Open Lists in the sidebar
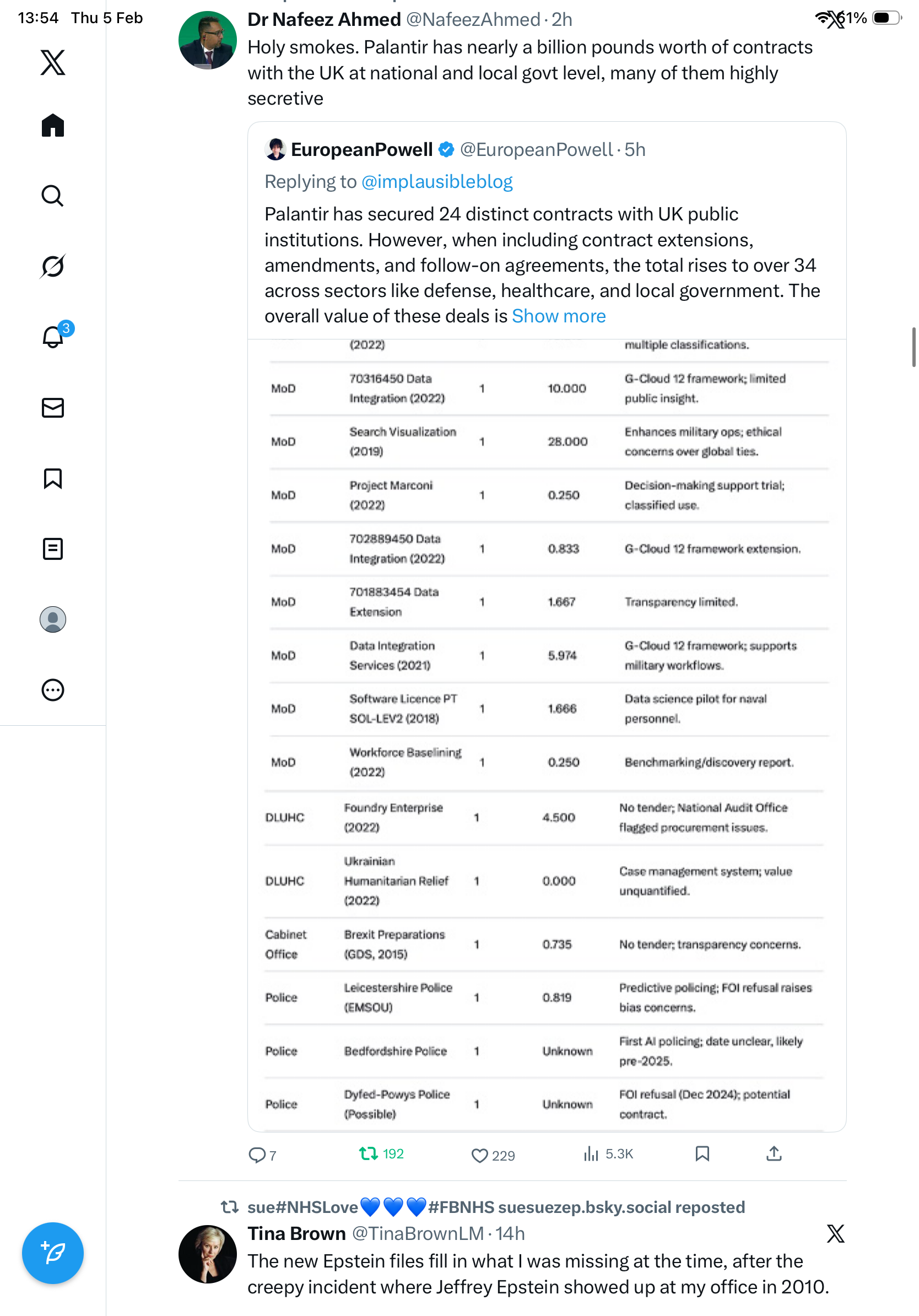Viewport: 919px width, 1316px height. tap(53, 549)
